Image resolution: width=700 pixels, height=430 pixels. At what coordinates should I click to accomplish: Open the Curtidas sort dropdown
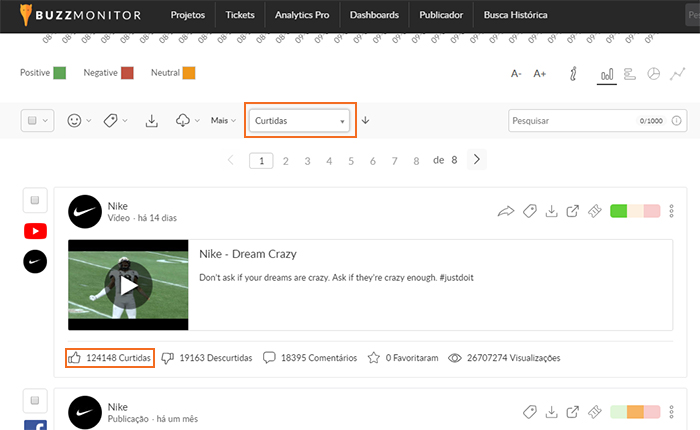300,120
